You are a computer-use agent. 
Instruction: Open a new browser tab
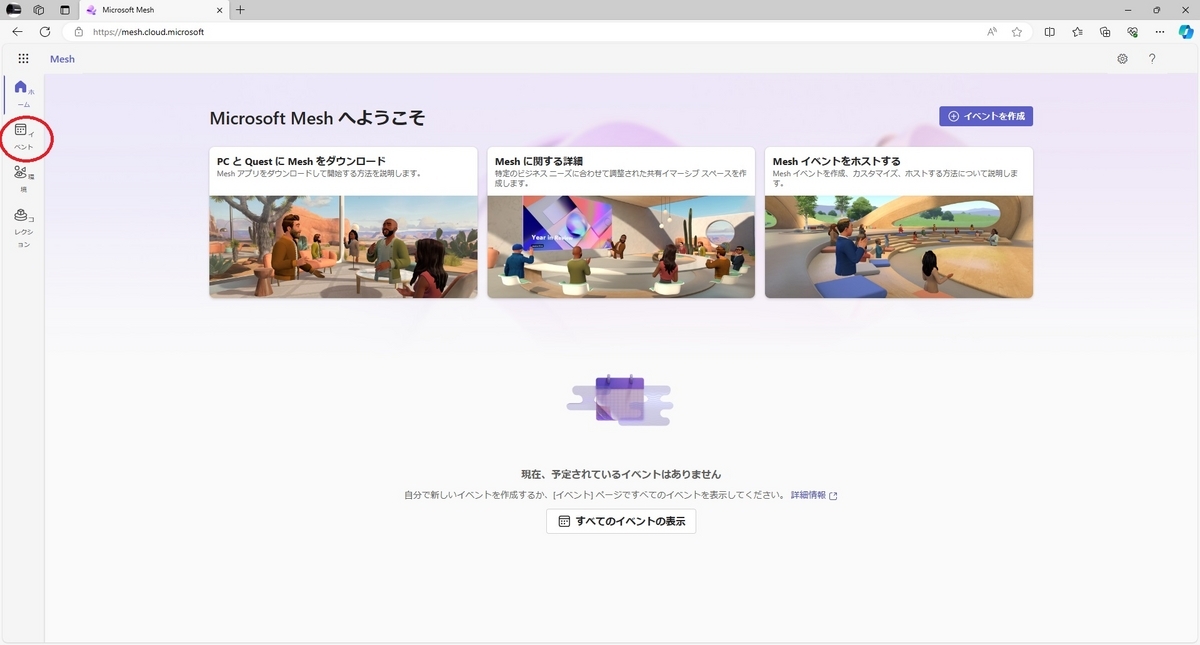point(240,10)
